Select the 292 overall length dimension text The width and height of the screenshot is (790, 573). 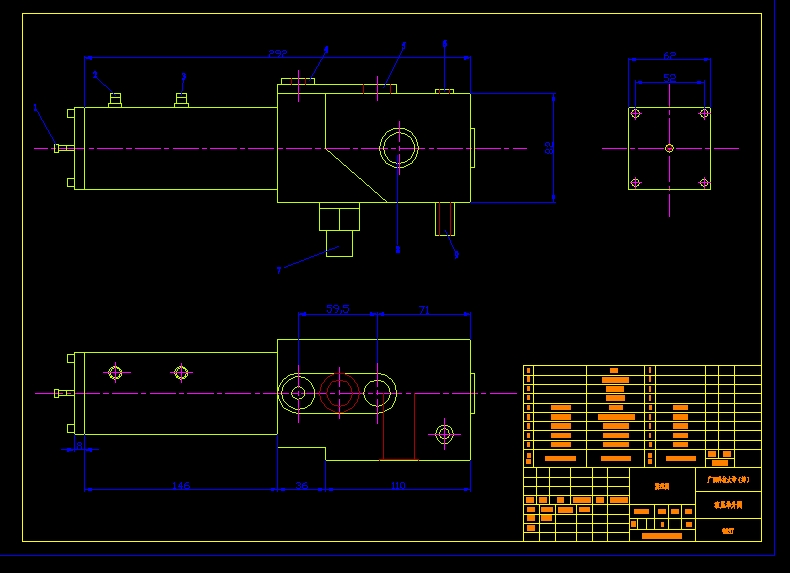pyautogui.click(x=277, y=53)
